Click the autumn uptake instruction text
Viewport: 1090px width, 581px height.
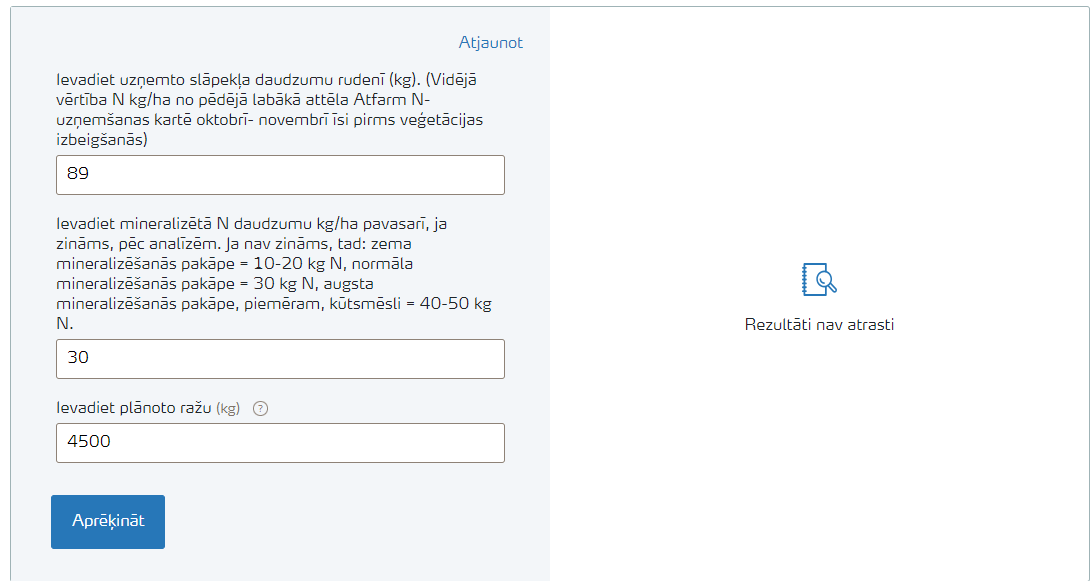pos(270,110)
